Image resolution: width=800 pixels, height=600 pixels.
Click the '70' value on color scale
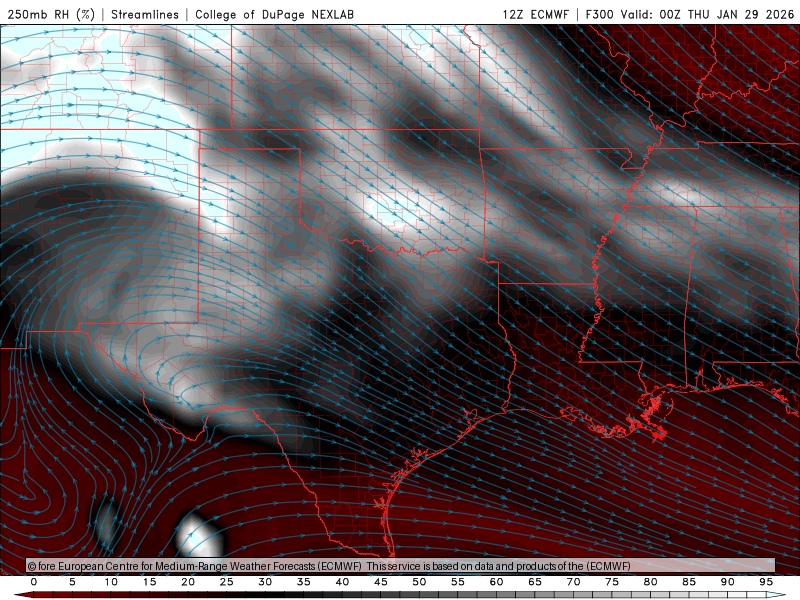(x=573, y=582)
